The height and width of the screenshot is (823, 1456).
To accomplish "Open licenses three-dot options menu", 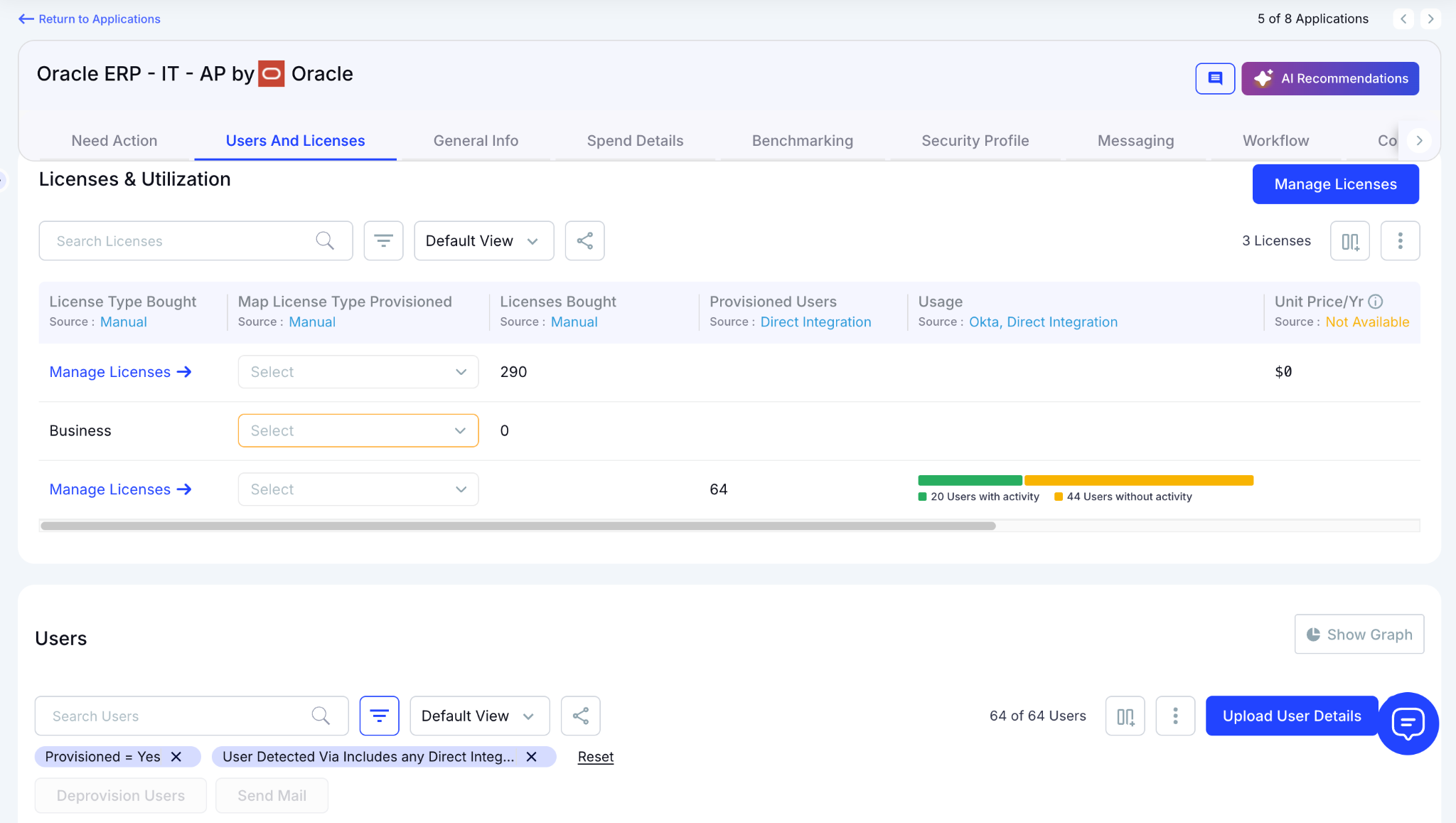I will tap(1400, 240).
